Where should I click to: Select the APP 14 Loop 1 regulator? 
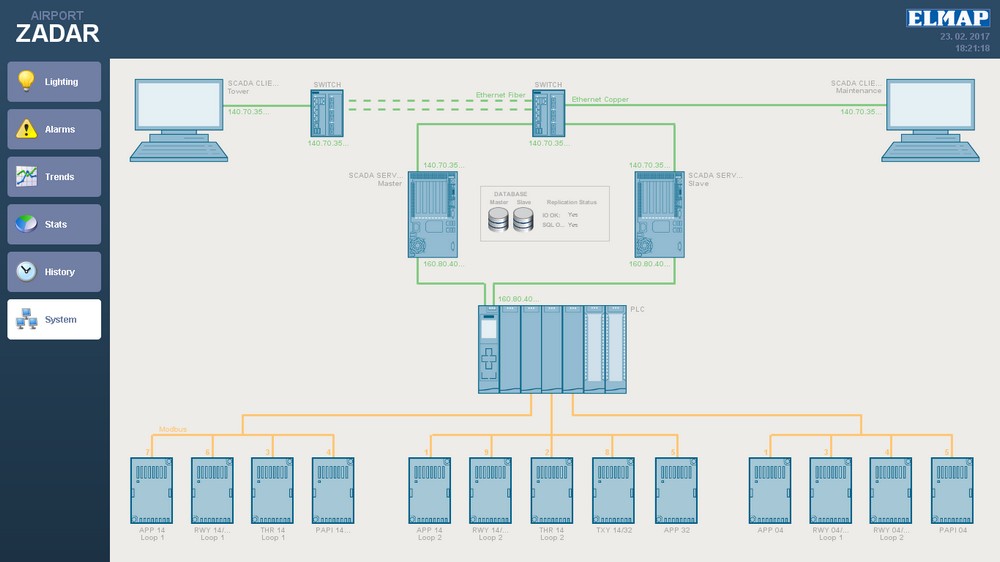[x=152, y=490]
